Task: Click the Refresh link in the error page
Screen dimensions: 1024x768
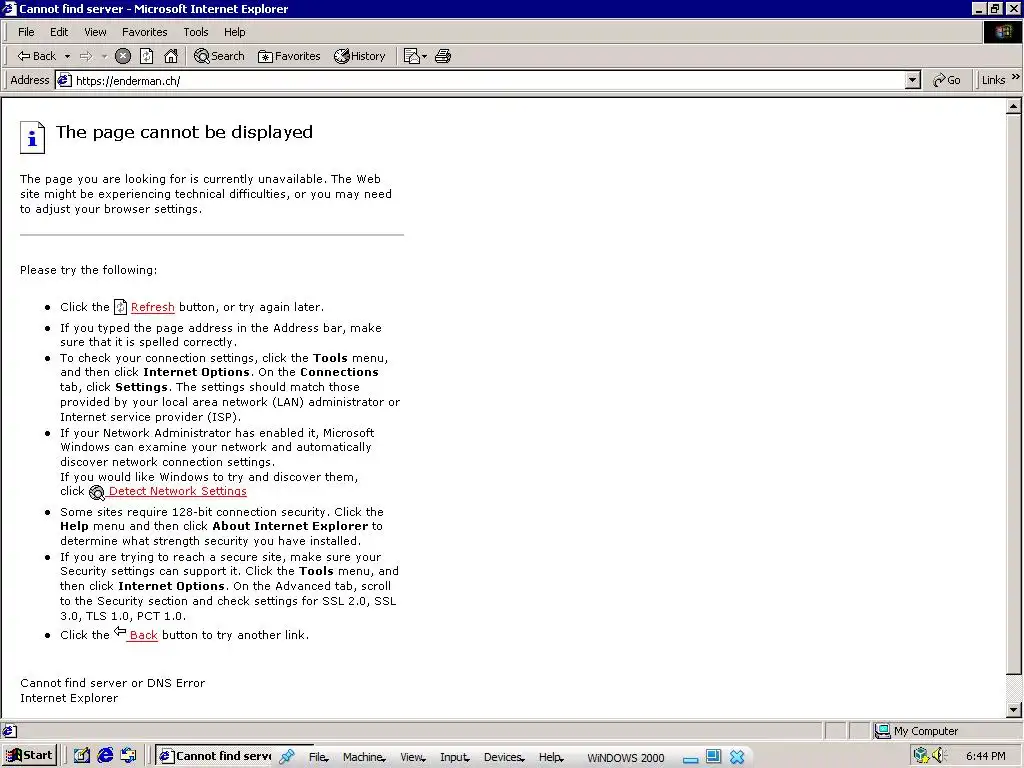Action: point(152,307)
